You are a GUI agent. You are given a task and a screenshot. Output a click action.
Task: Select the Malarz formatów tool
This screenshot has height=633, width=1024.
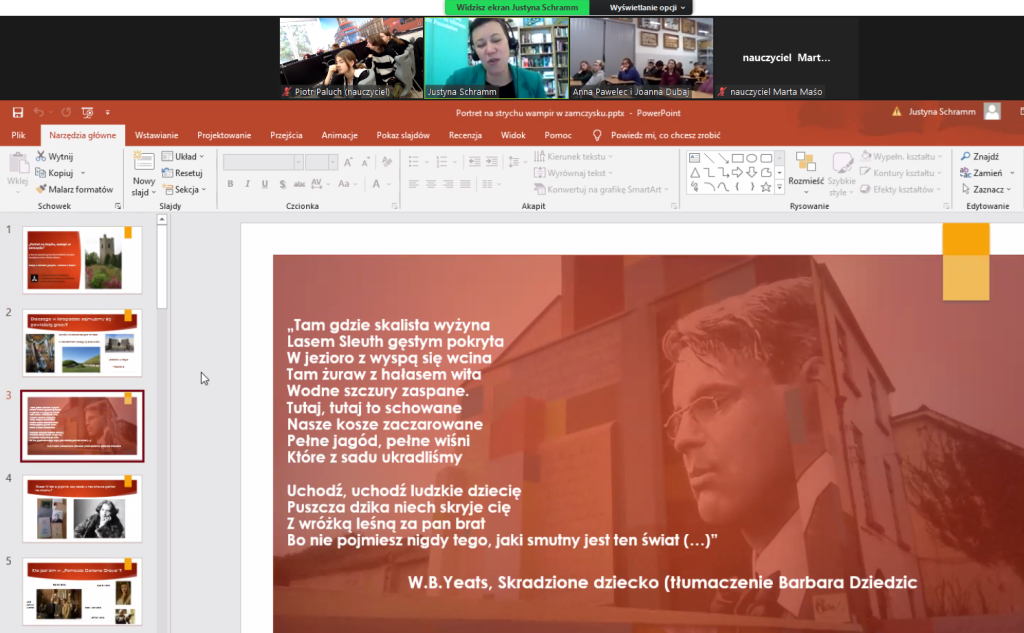point(74,189)
